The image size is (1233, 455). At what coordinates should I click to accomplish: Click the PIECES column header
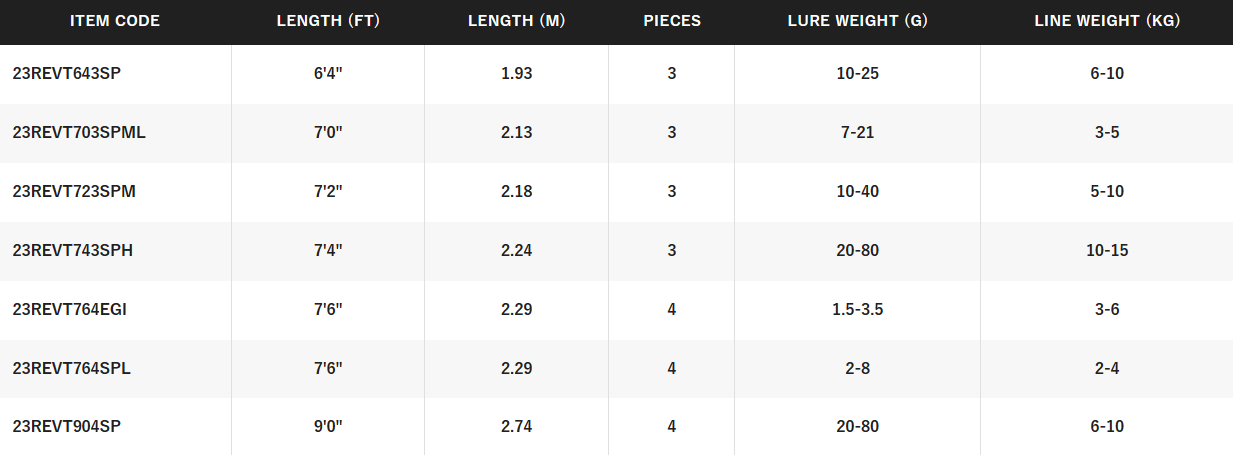pos(672,21)
